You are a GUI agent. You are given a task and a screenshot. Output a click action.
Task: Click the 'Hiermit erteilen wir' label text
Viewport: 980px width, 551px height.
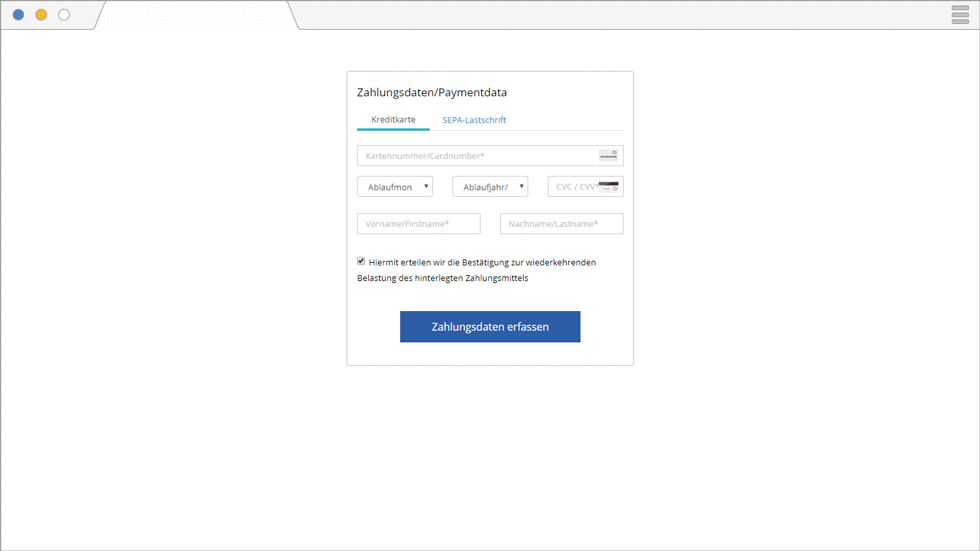481,262
